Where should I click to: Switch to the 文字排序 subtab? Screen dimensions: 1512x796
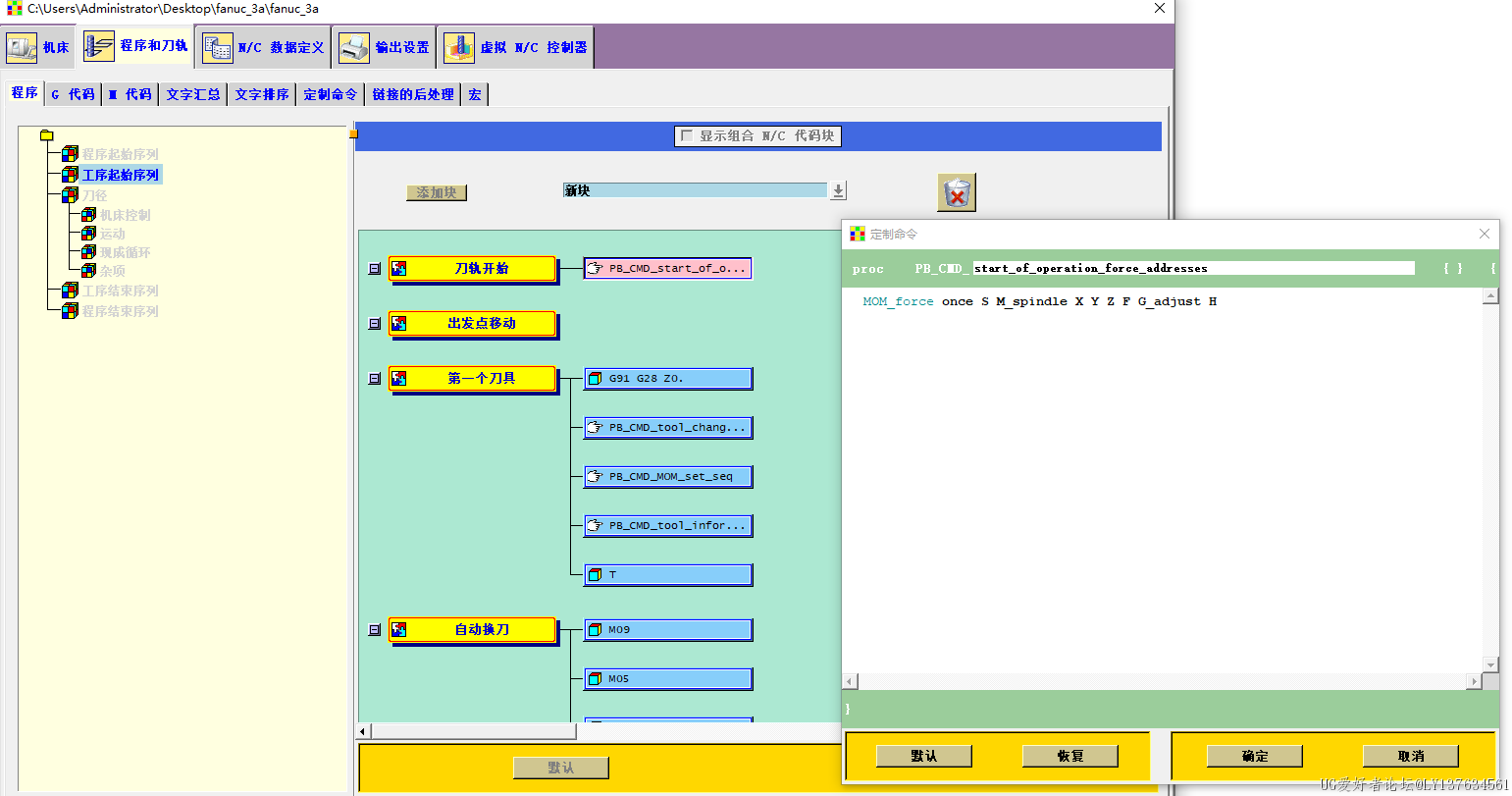pyautogui.click(x=262, y=94)
